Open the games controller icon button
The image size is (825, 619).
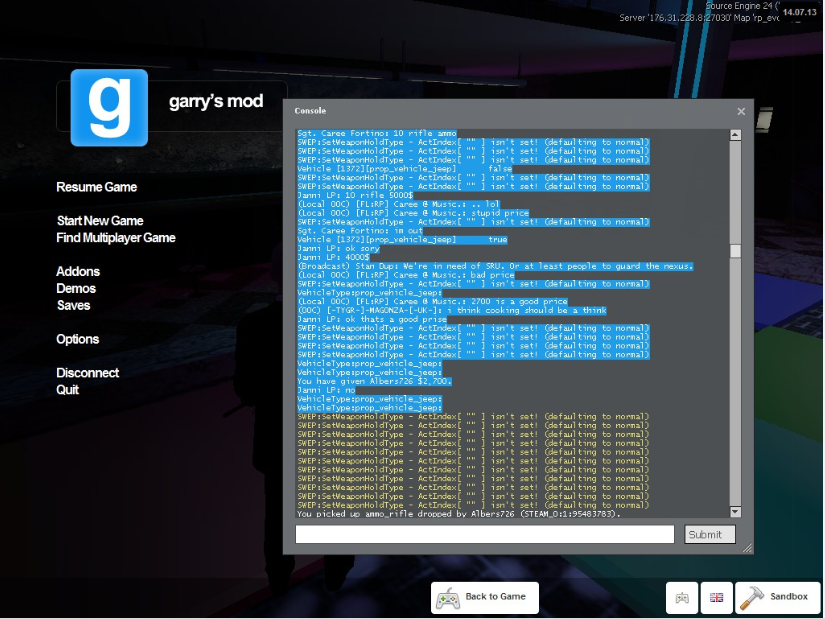(x=682, y=597)
